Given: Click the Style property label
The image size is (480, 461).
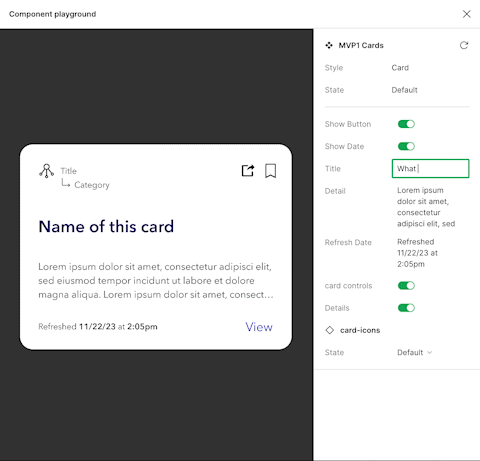Looking at the screenshot, I should coord(334,68).
